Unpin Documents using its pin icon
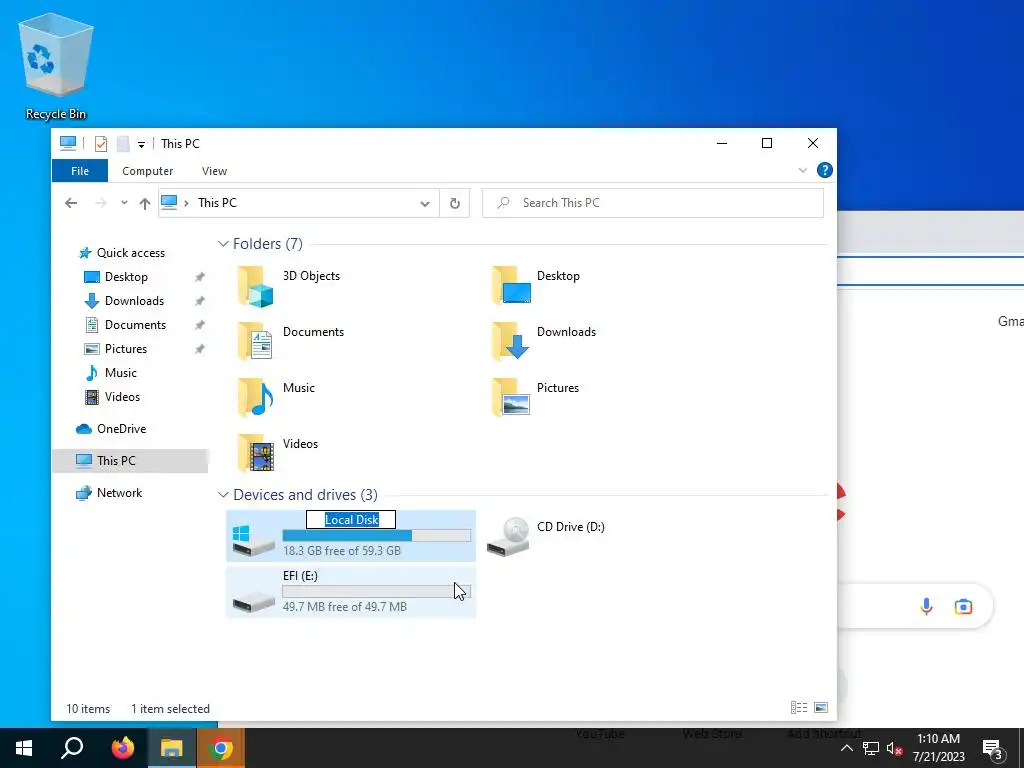Screen dimensions: 1024x768 [x=200, y=325]
